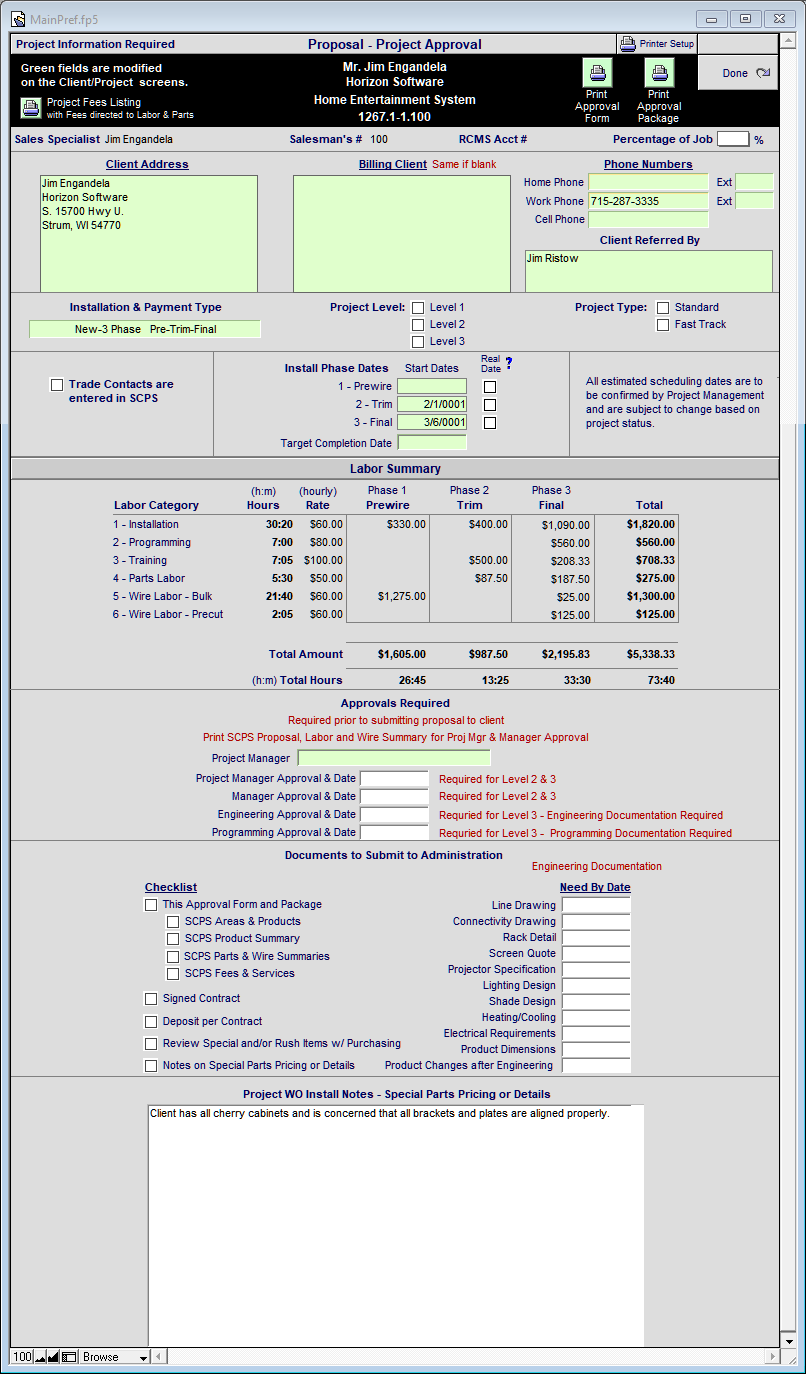
Task: Click Manager Approval & Date field
Action: tap(394, 797)
